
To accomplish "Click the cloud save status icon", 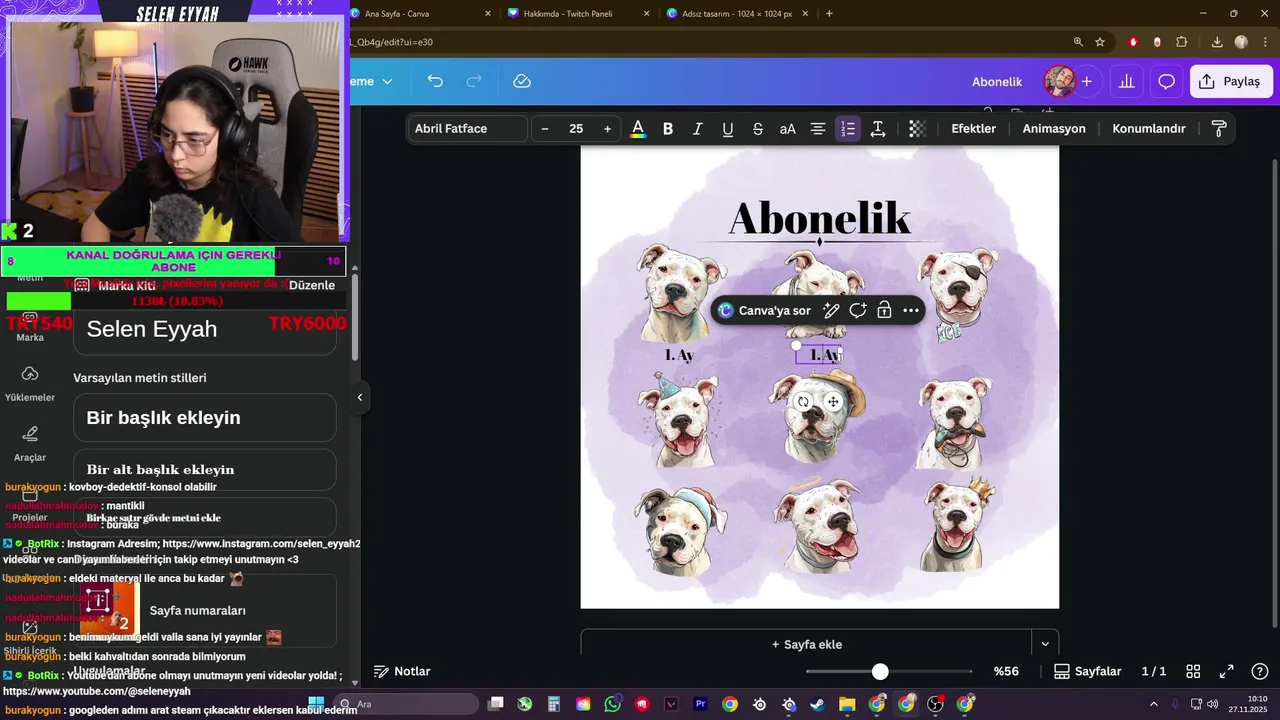I will click(x=522, y=81).
